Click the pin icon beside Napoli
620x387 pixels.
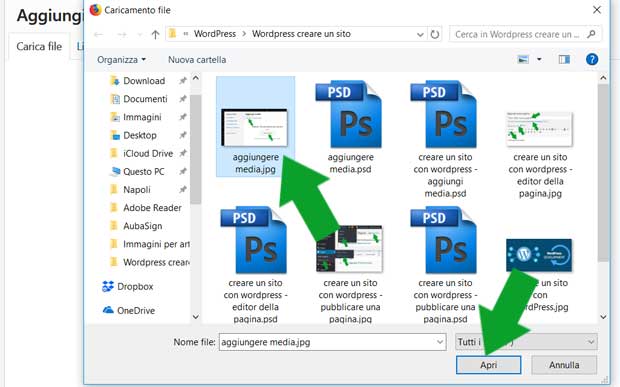[182, 190]
